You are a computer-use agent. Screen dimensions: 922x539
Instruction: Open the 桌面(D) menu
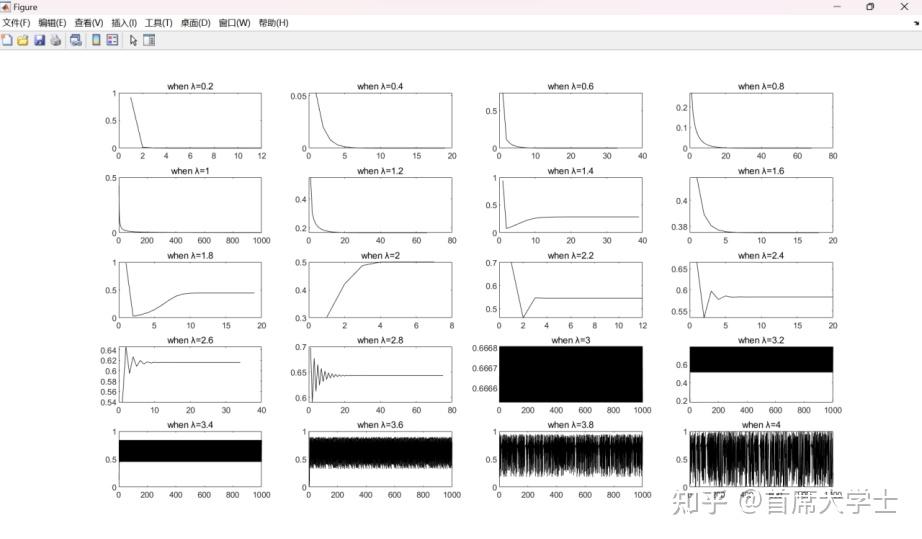[195, 23]
